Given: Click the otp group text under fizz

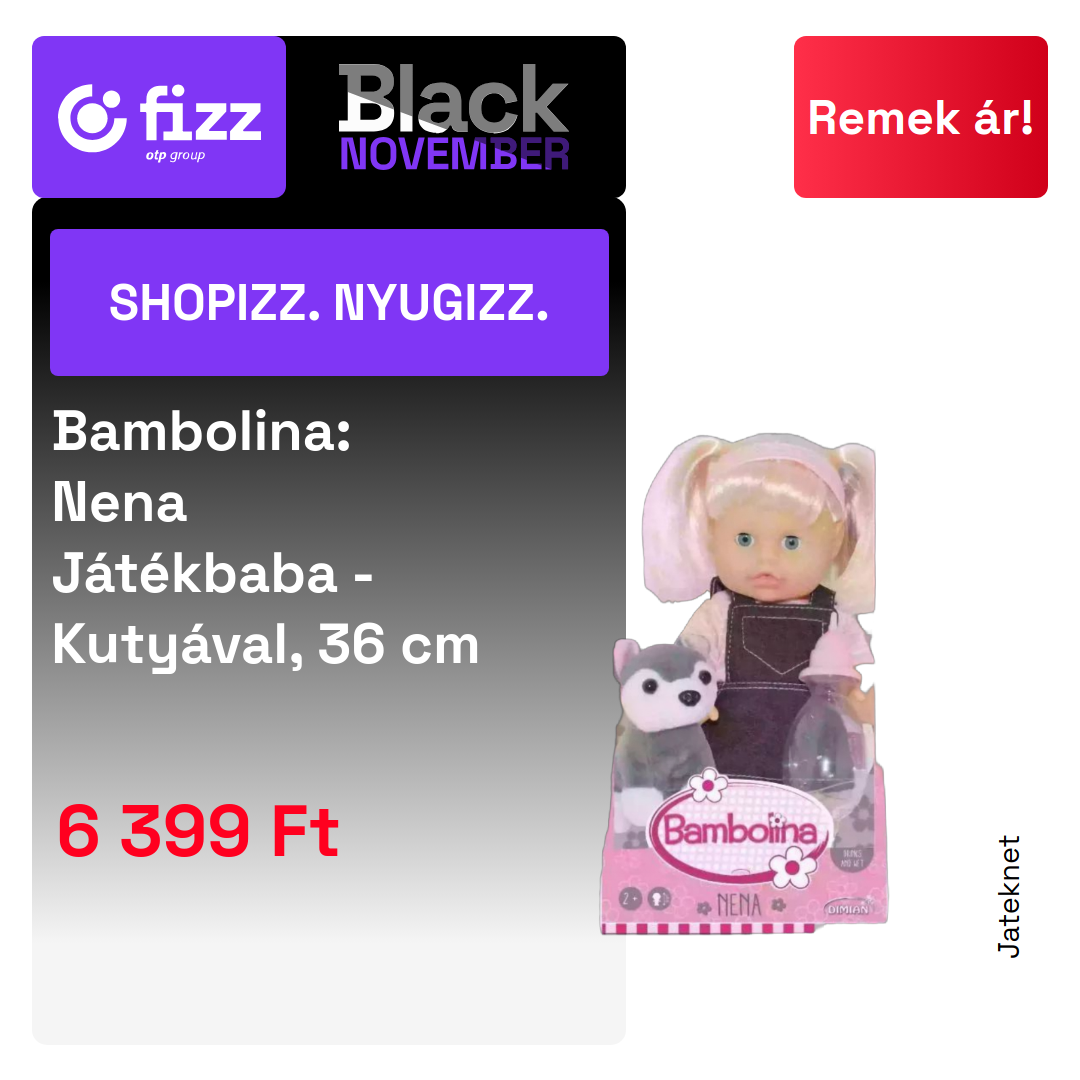Looking at the screenshot, I should click(x=175, y=156).
